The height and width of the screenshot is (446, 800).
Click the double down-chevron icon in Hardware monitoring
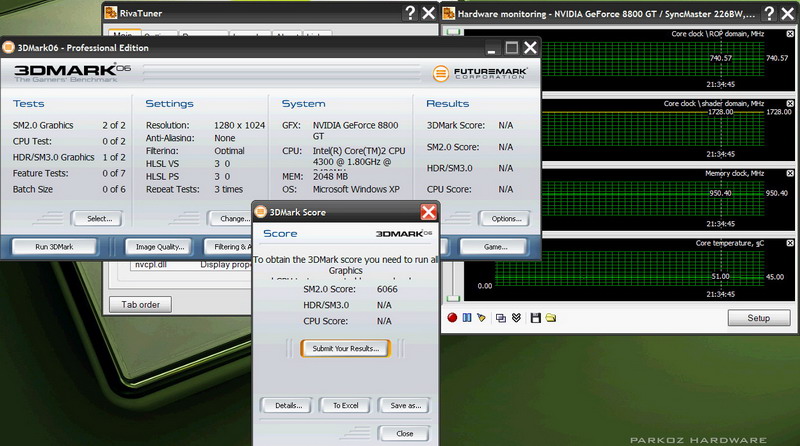516,317
